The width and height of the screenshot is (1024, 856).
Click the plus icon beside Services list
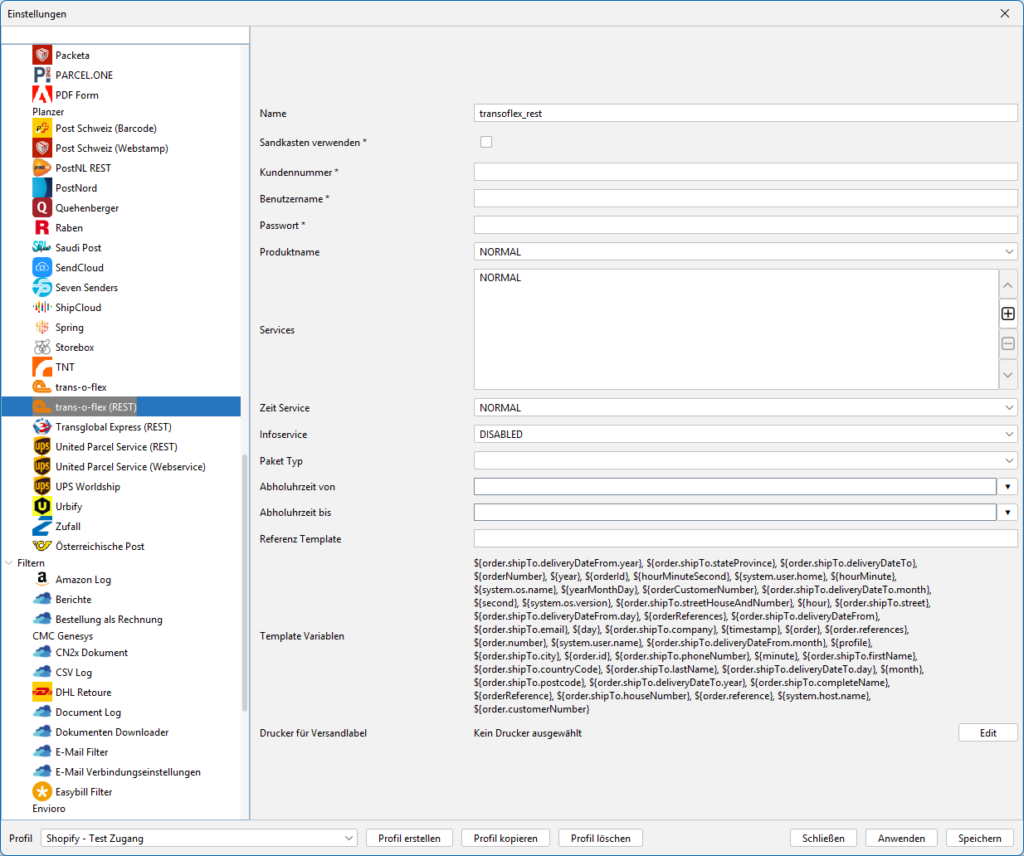click(1008, 314)
